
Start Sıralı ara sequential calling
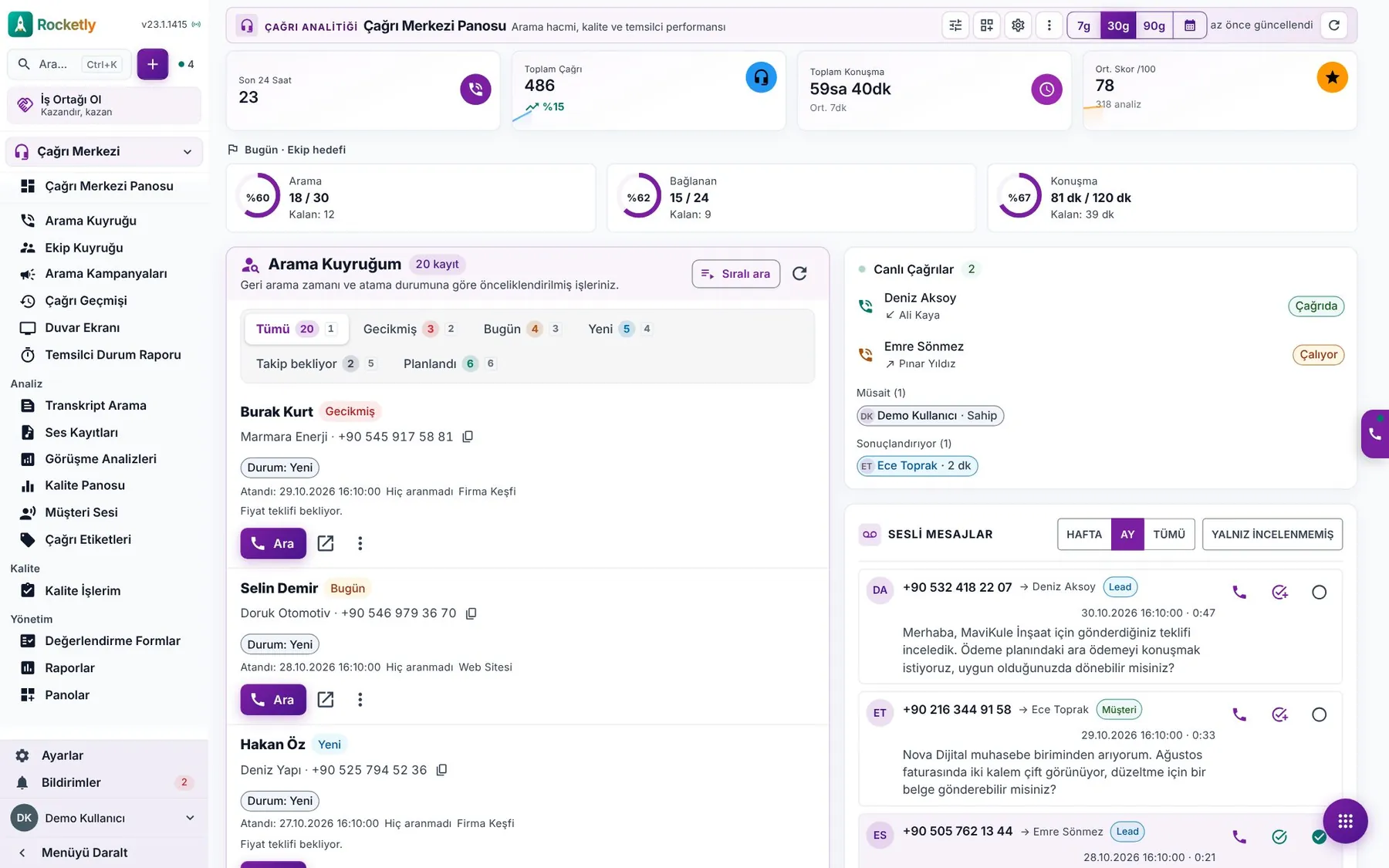(x=736, y=274)
